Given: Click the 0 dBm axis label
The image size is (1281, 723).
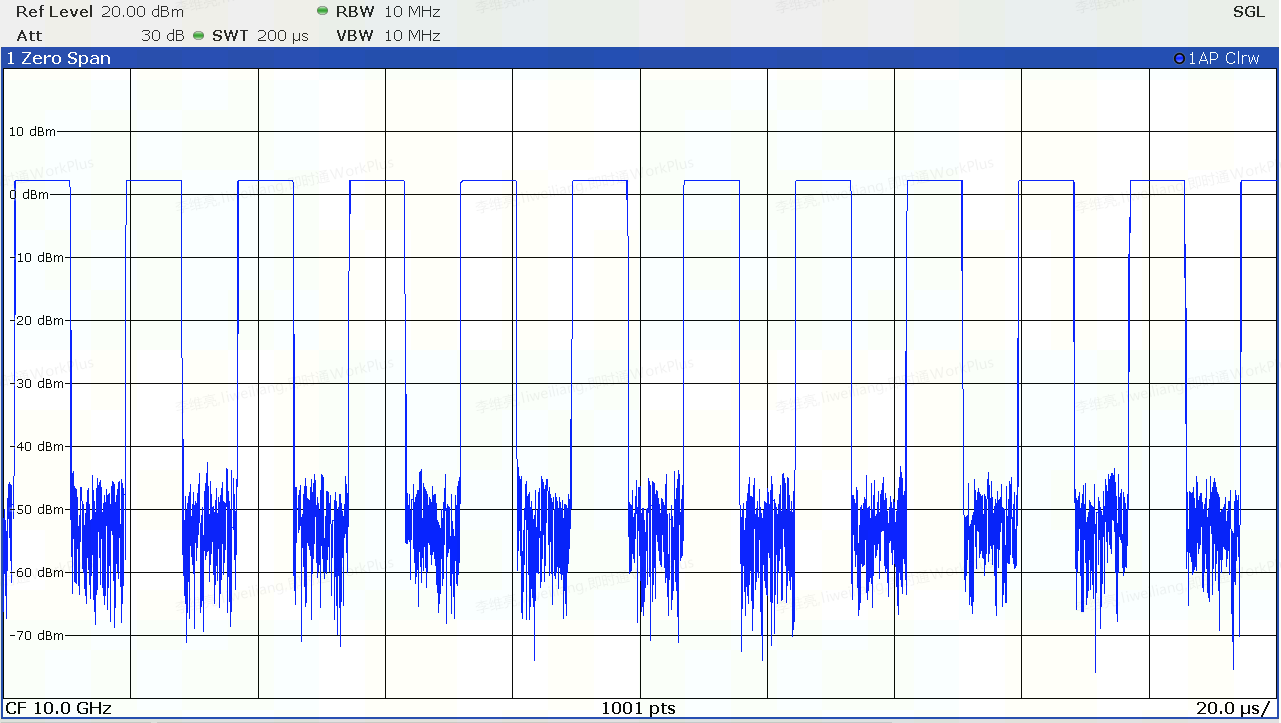Looking at the screenshot, I should [x=29, y=194].
